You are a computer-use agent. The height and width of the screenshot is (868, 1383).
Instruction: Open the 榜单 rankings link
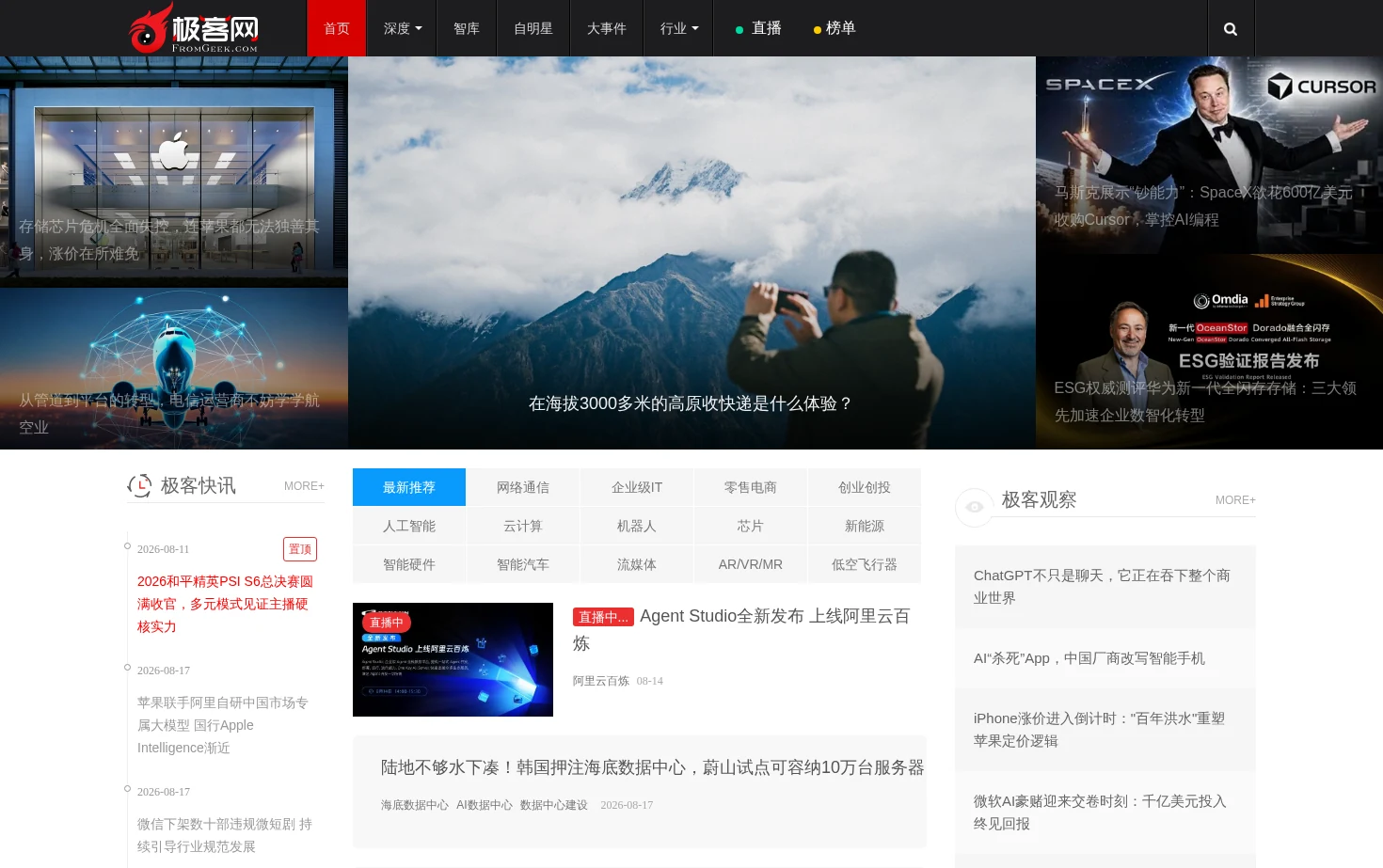[835, 28]
